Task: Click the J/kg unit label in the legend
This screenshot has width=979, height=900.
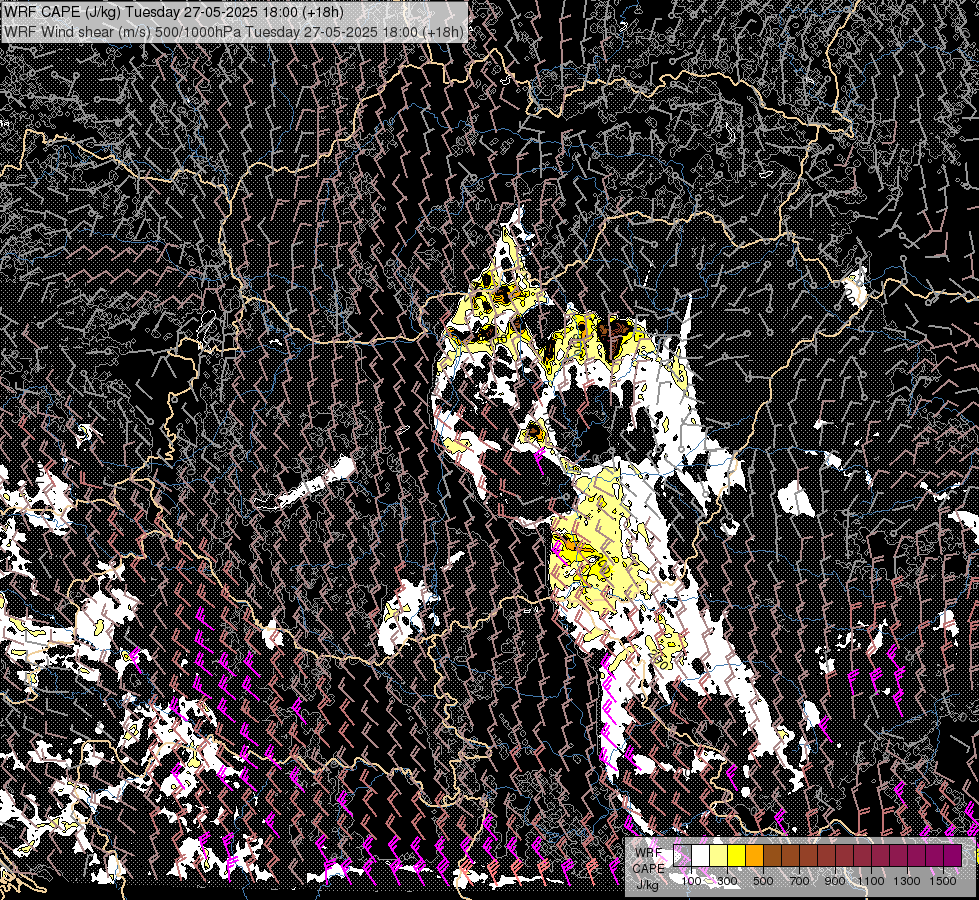Action: click(648, 885)
